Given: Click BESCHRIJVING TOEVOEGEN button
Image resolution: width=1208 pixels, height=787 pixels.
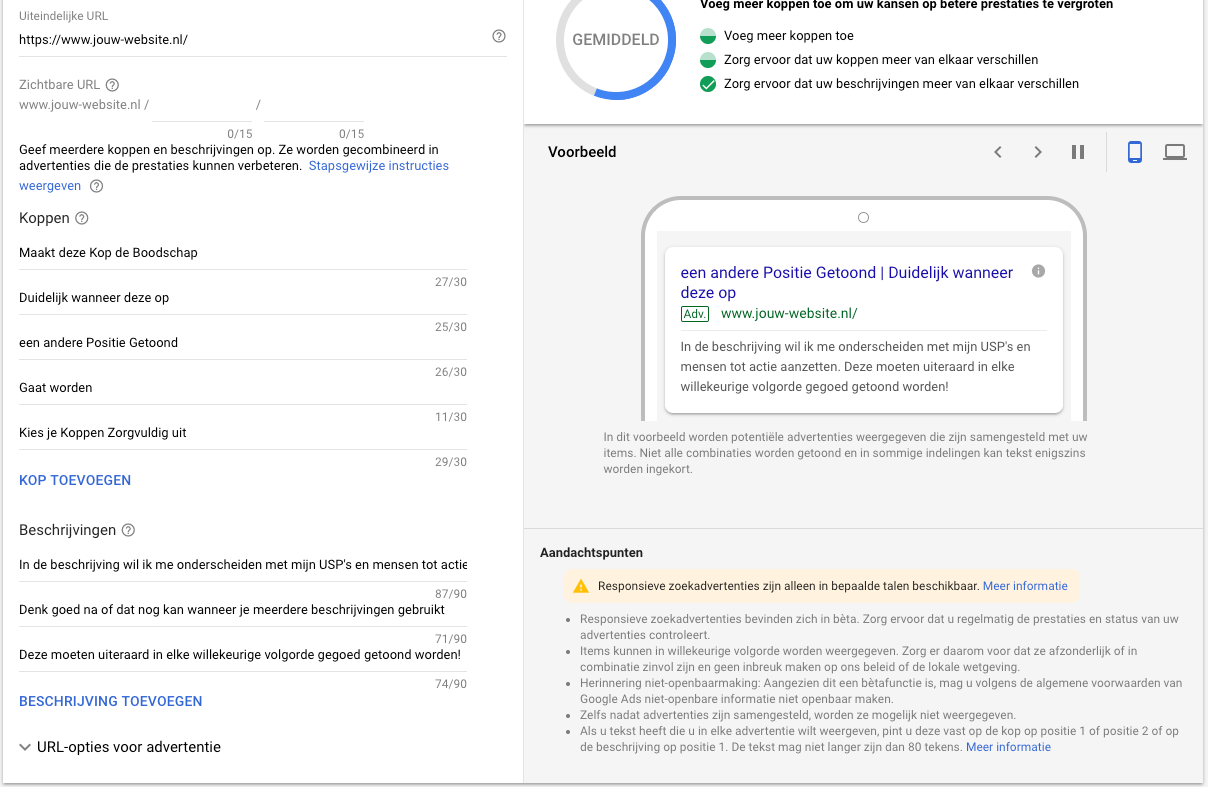Looking at the screenshot, I should 111,701.
